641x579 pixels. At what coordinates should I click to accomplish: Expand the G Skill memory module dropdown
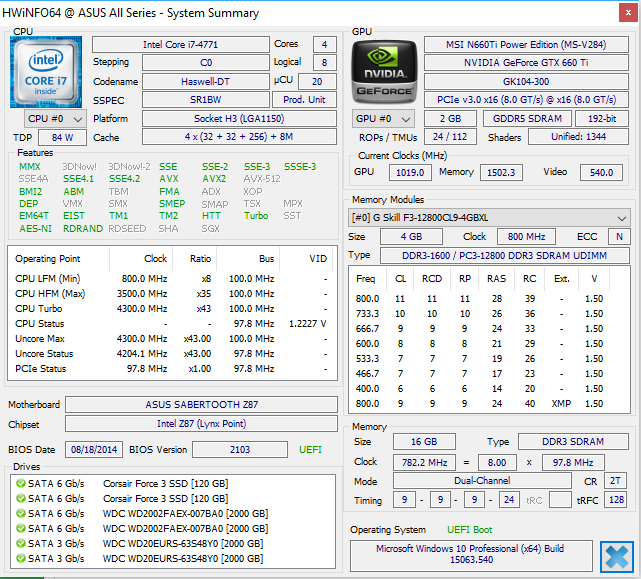click(489, 218)
